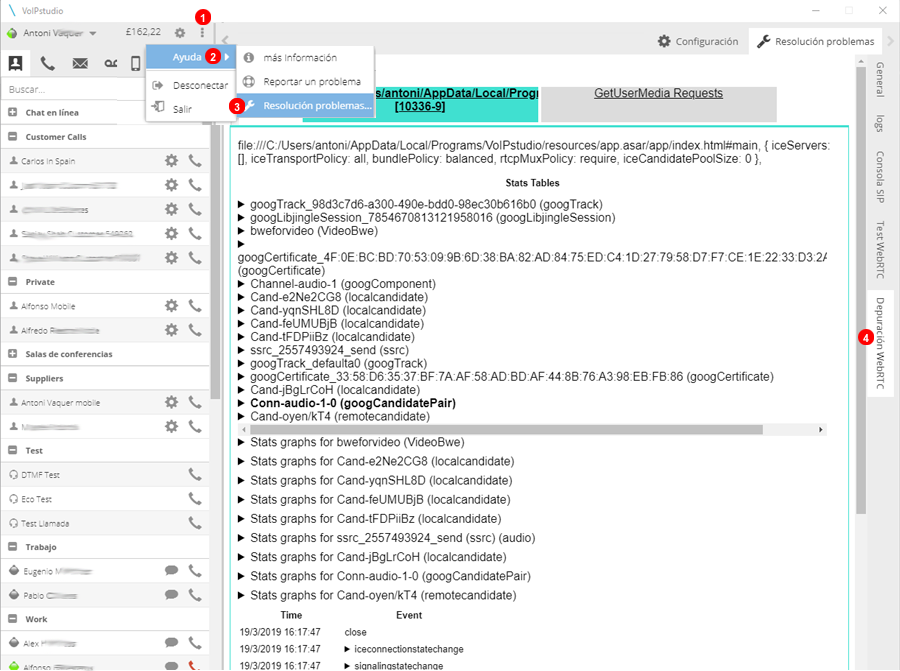Open the dial pad phone icon
The image size is (900, 671).
[x=48, y=64]
